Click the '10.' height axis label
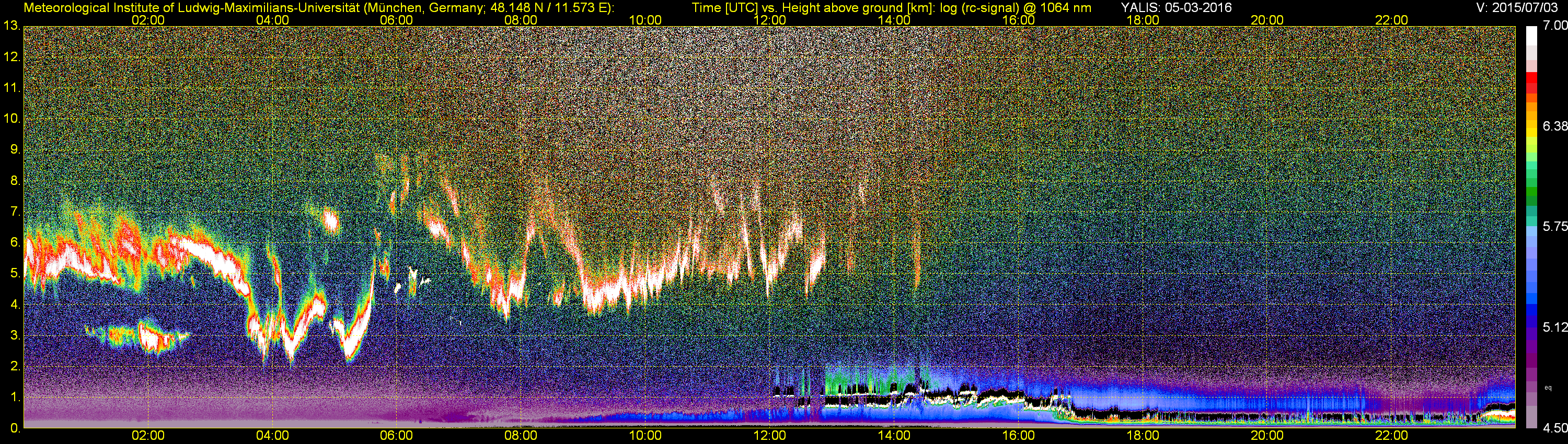 tap(11, 119)
